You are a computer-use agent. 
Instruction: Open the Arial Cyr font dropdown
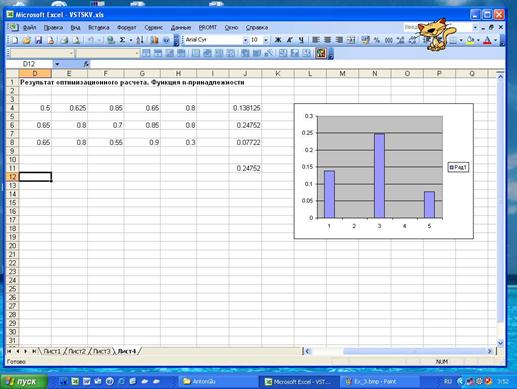[245, 40]
